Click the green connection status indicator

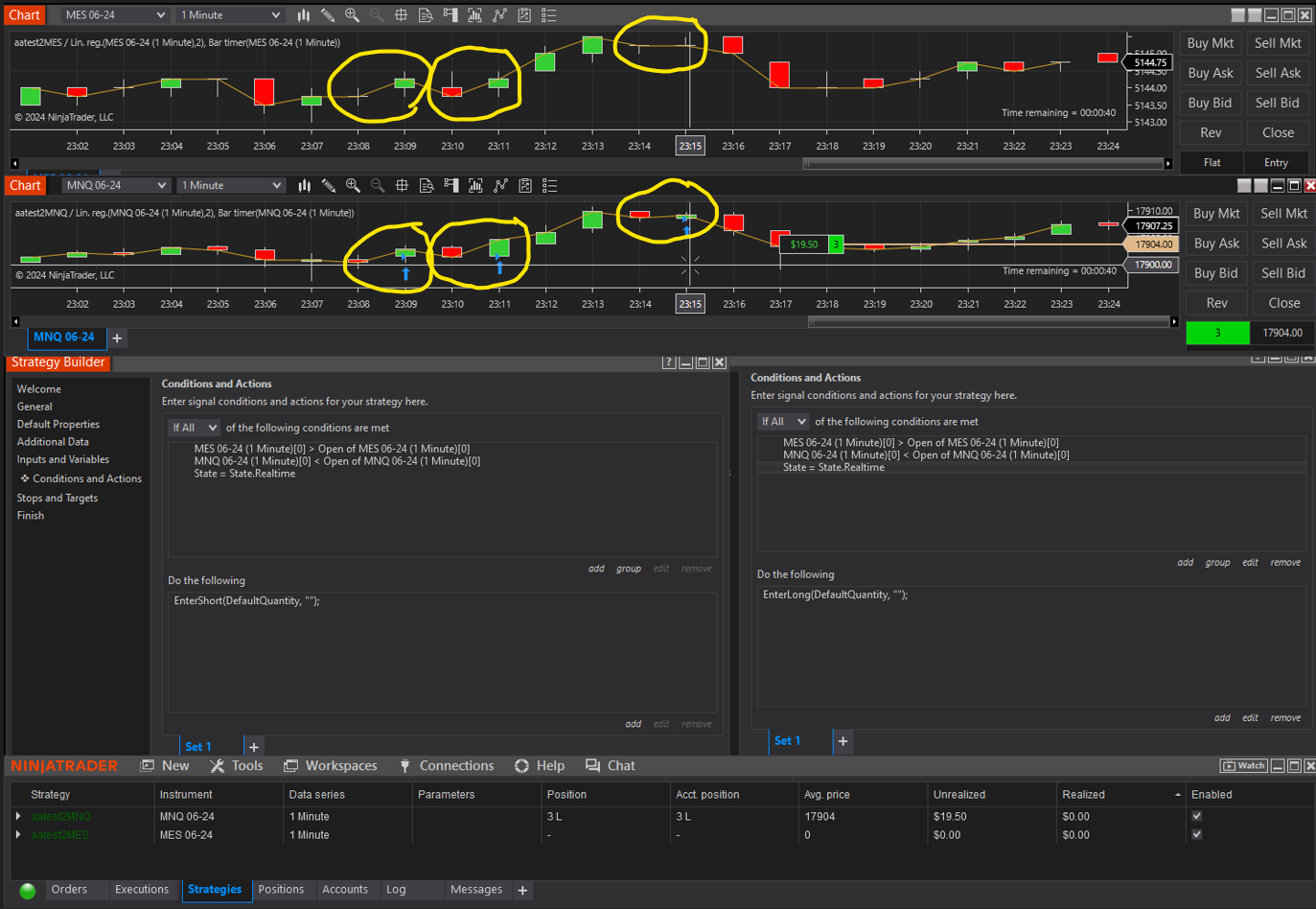tap(28, 891)
